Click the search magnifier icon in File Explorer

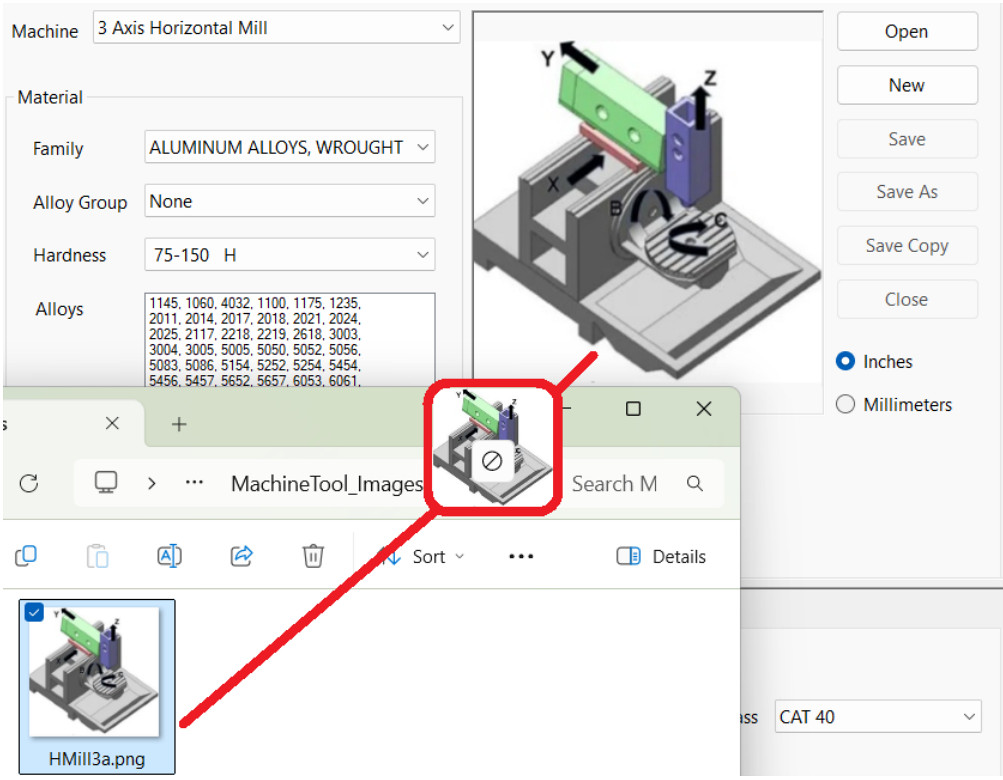click(695, 484)
